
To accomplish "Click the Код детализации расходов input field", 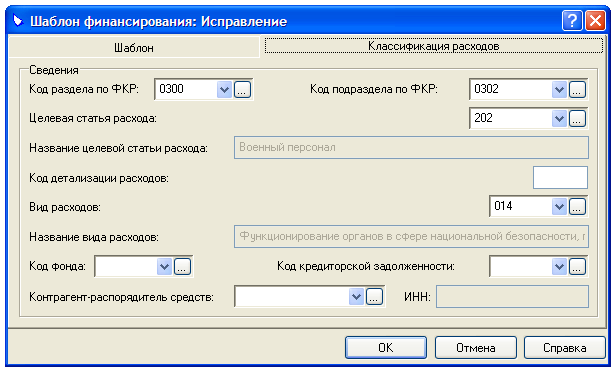I will click(560, 177).
